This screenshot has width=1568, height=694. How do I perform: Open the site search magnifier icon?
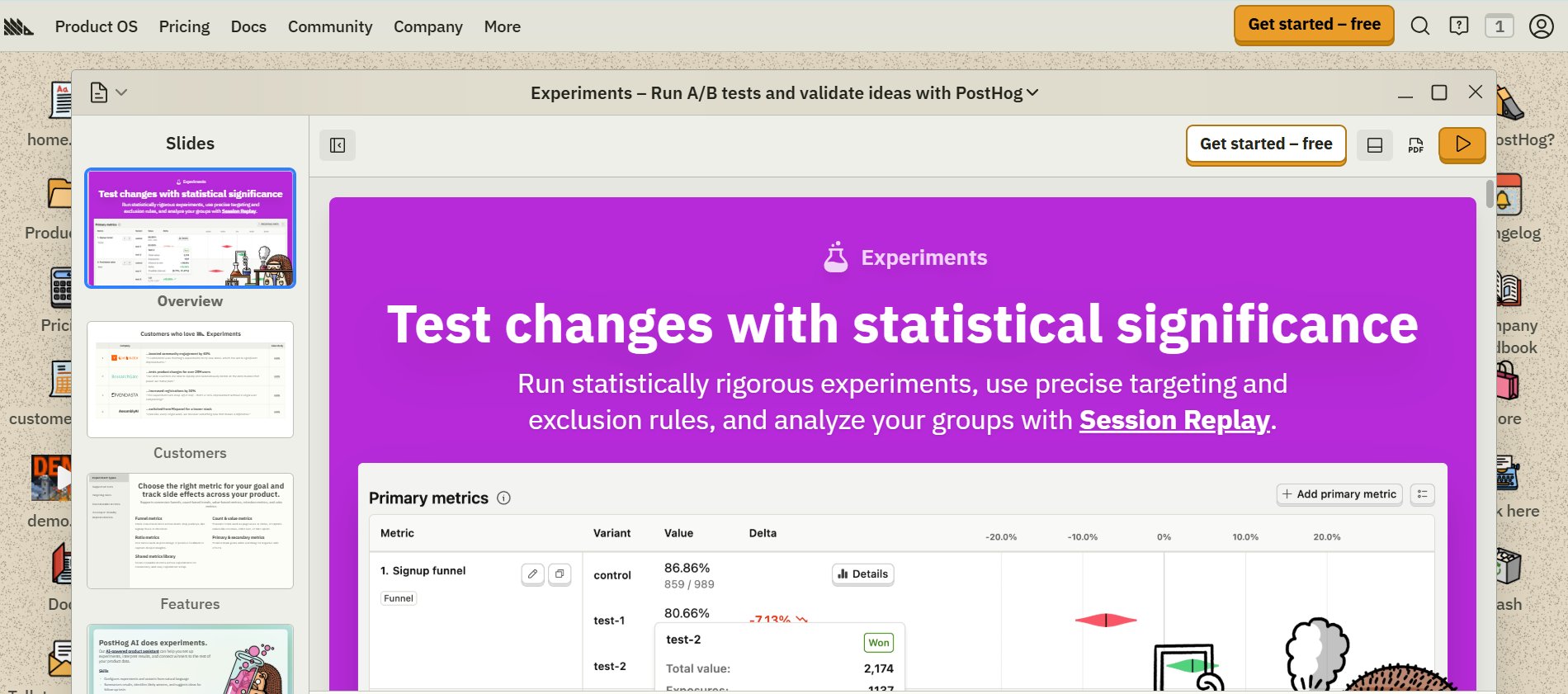[1419, 26]
